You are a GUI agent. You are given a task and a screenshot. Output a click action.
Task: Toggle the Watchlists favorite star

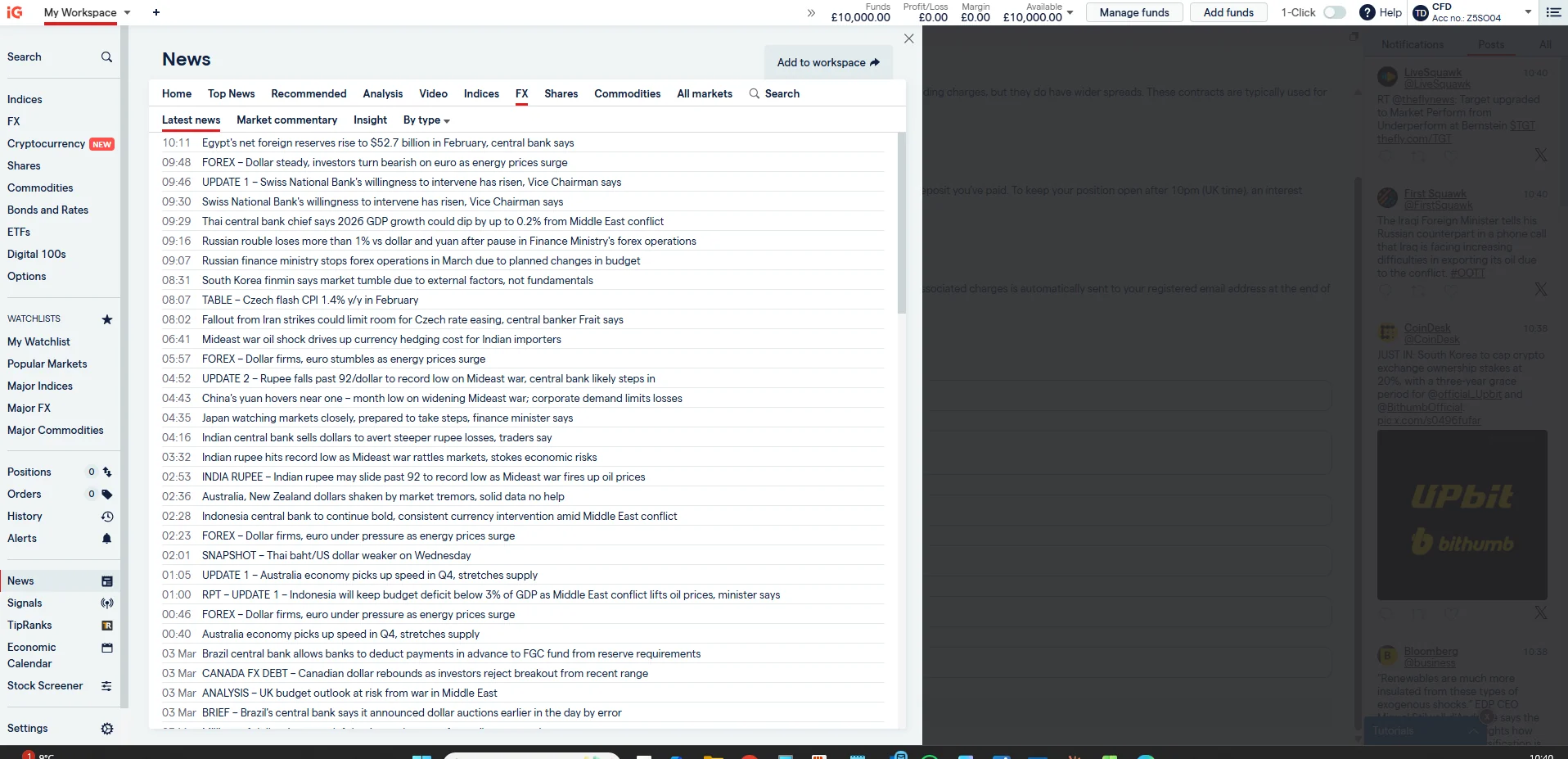pos(106,319)
